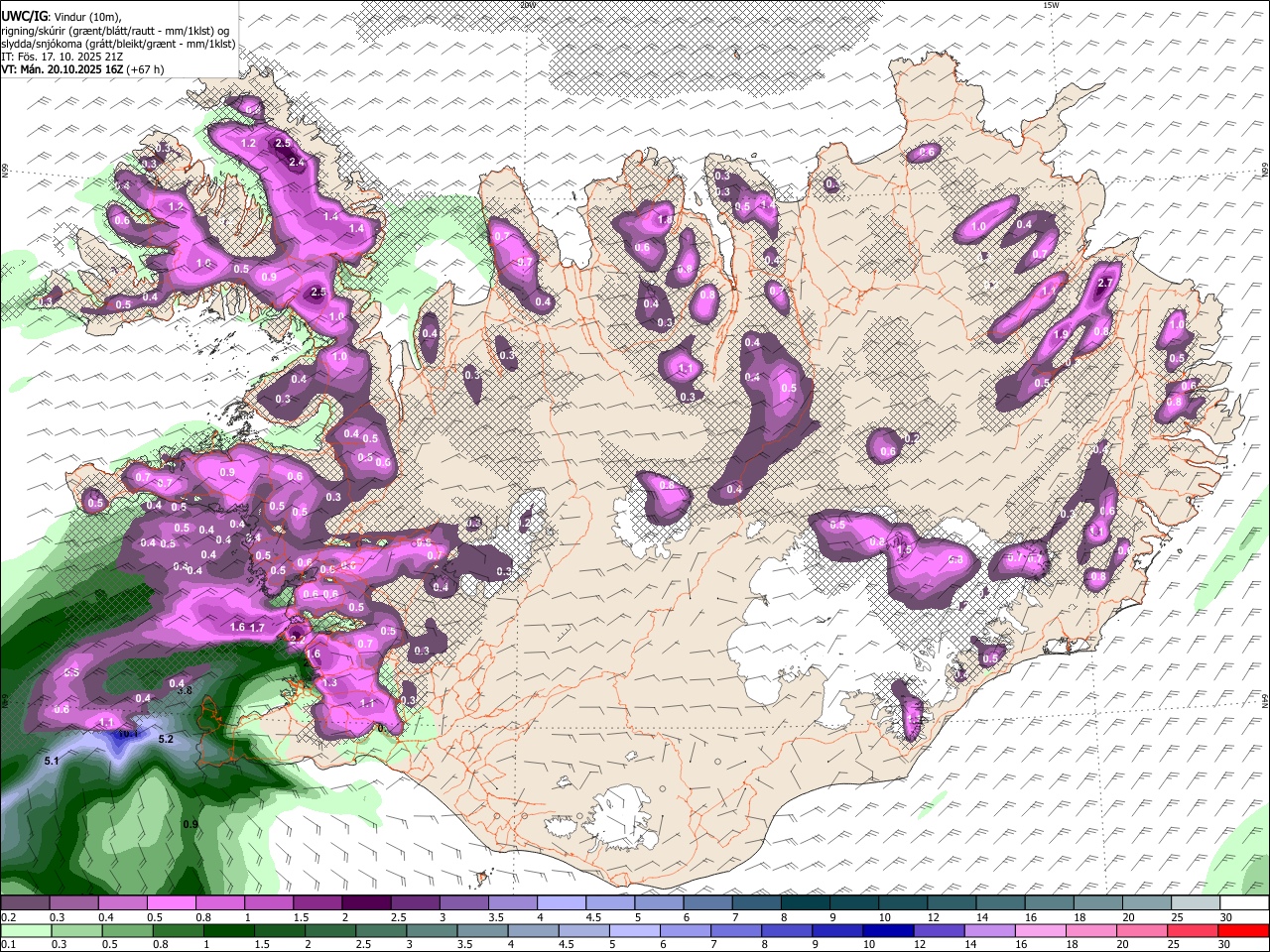Select lower legend lavender swatch between 5 and 6
Image resolution: width=1270 pixels, height=952 pixels.
[x=635, y=931]
